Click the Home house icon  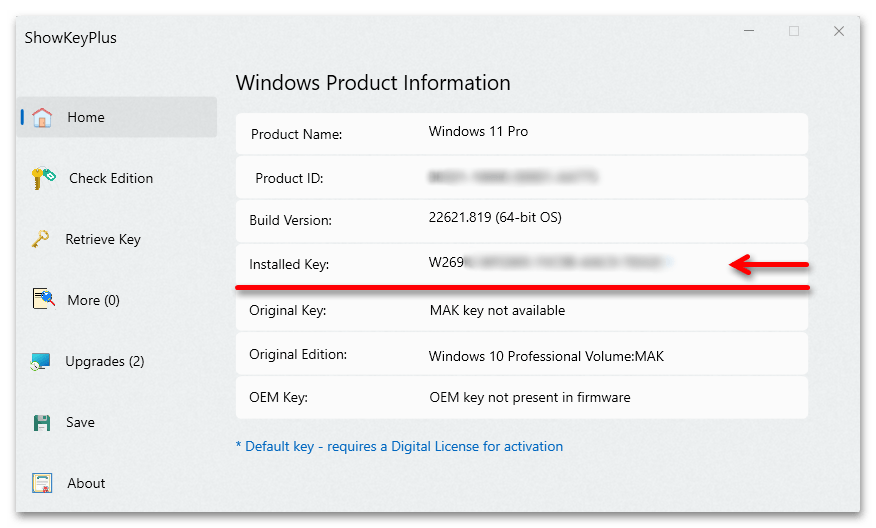(42, 117)
